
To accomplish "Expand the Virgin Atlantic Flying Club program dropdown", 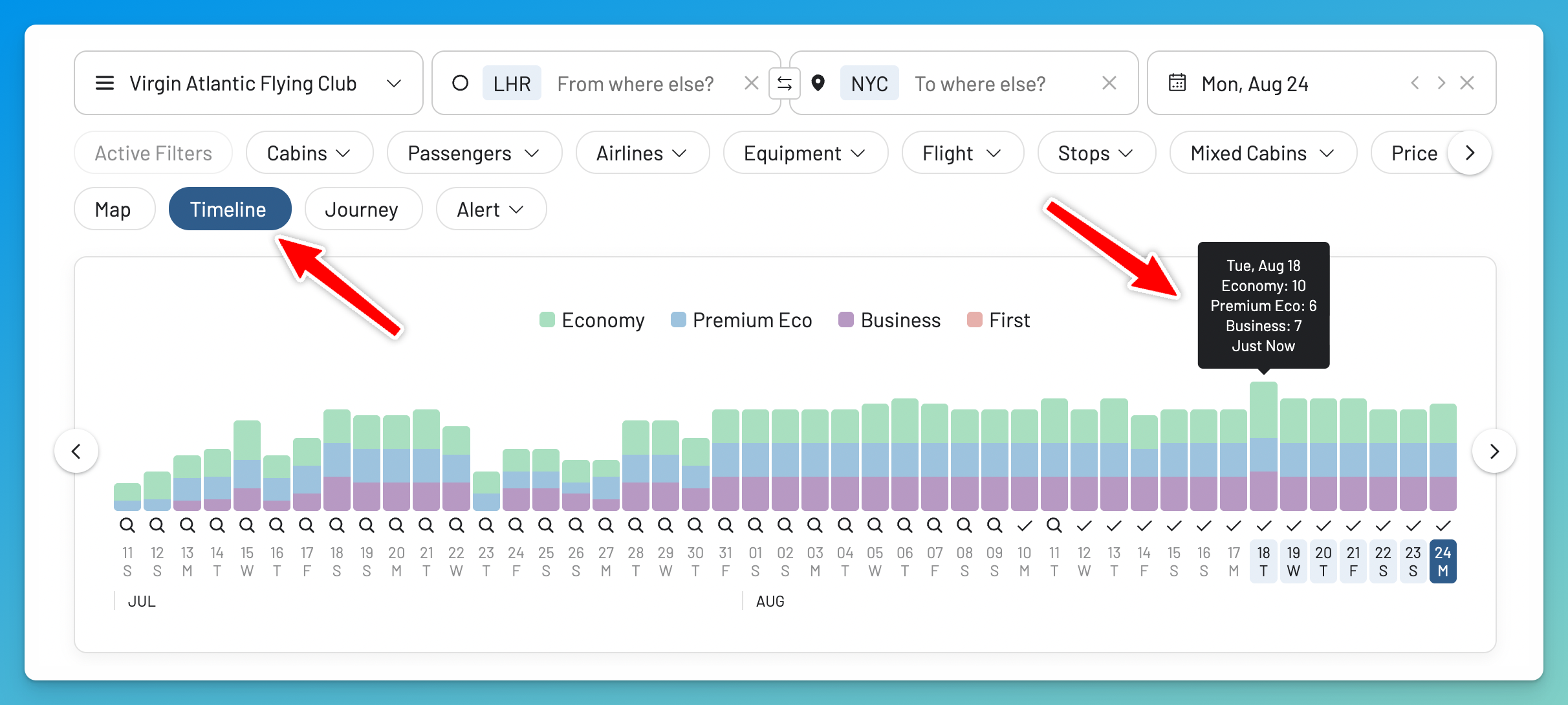I will click(394, 83).
